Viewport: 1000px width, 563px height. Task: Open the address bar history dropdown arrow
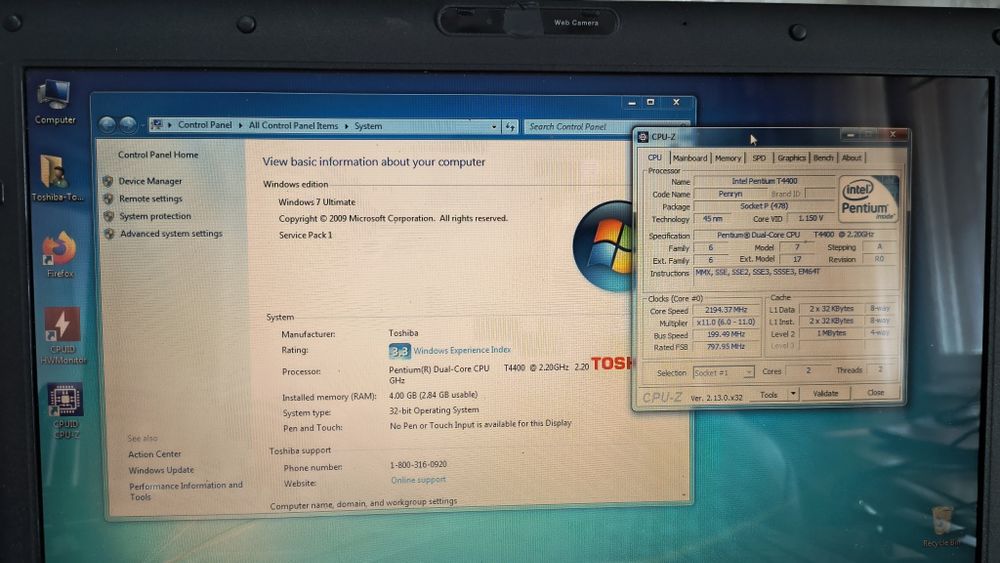coord(494,127)
